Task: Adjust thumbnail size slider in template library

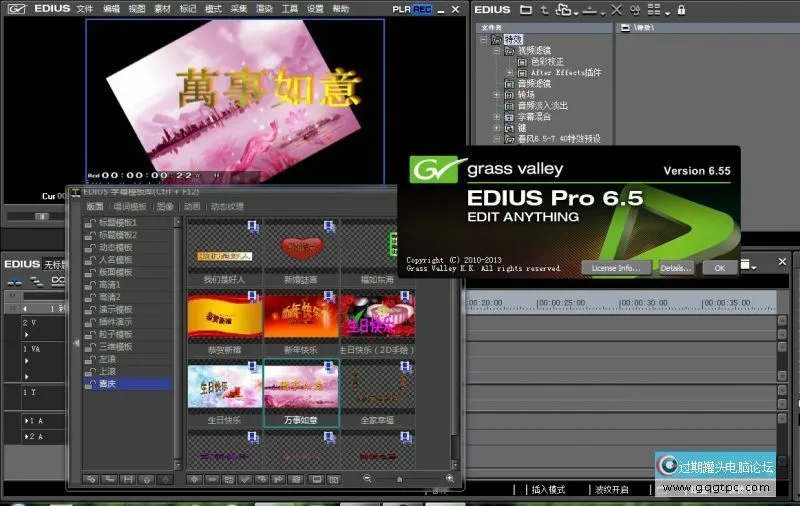Action: (400, 479)
